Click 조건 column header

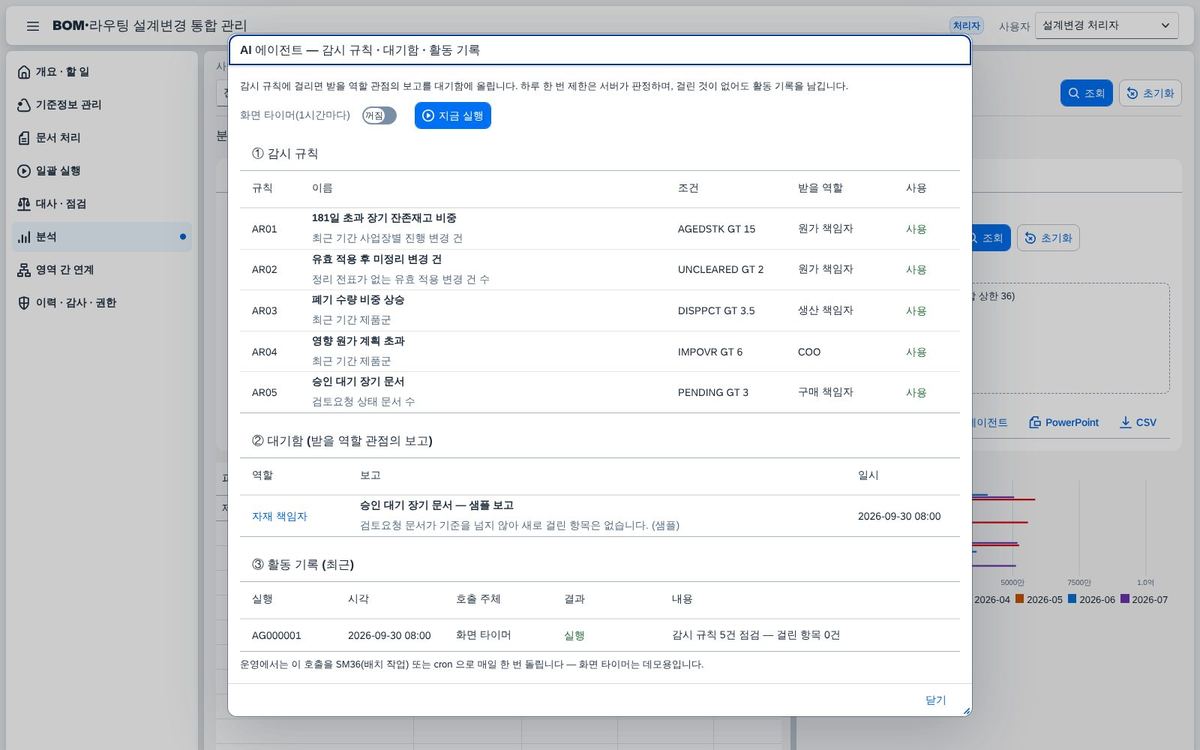688,188
